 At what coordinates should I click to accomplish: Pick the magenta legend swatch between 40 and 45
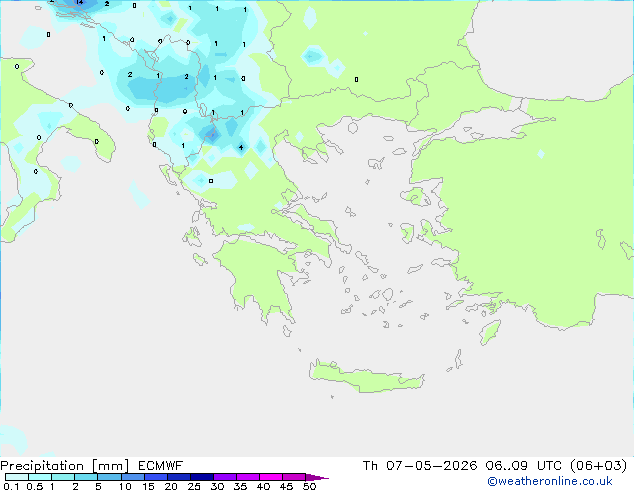click(x=271, y=477)
